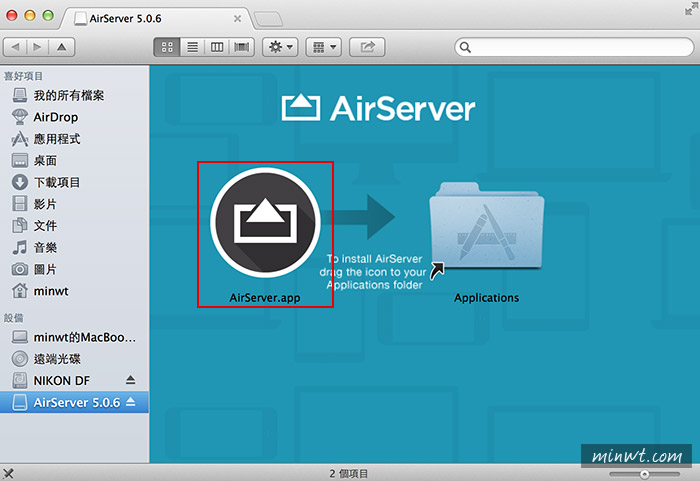Open 我的所有檔案 in sidebar

coord(75,95)
